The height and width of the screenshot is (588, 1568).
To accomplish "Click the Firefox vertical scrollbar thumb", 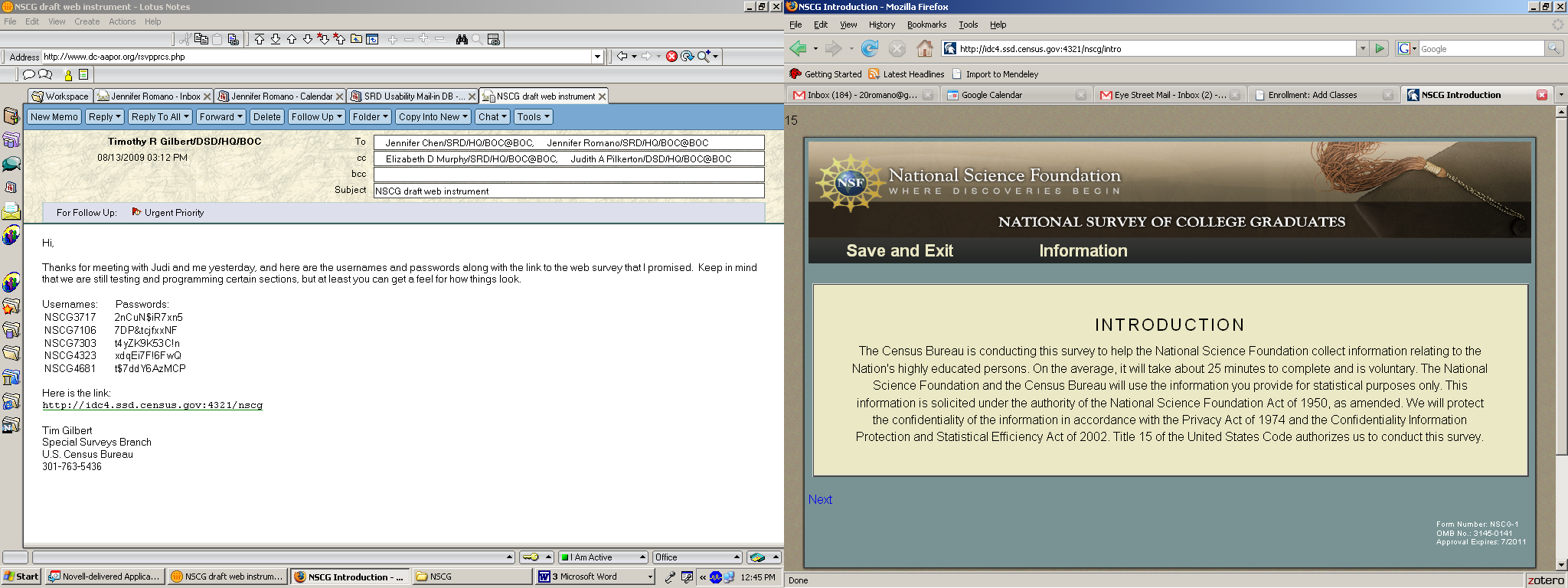I will pyautogui.click(x=1561, y=286).
